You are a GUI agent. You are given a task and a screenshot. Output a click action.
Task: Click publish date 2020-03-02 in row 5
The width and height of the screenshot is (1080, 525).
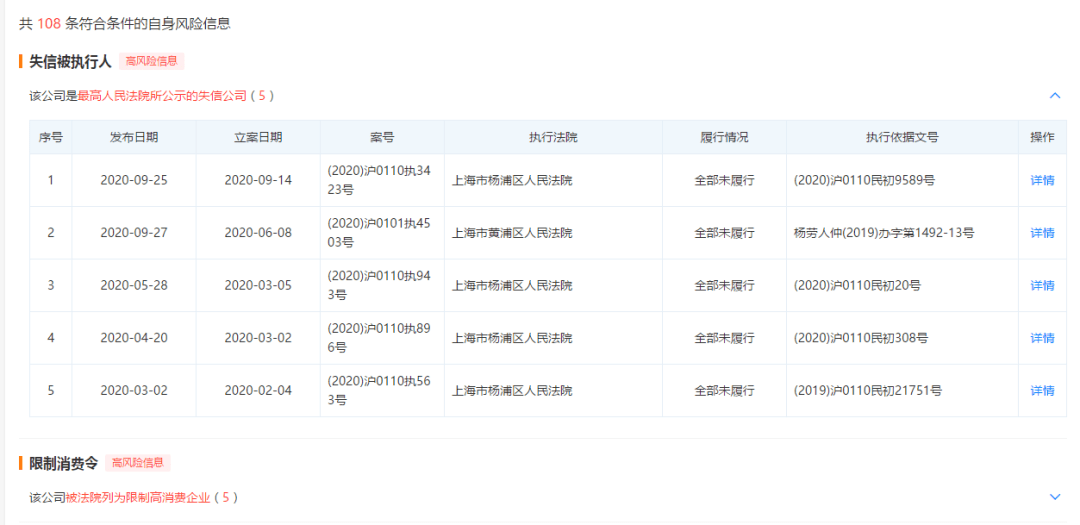(x=134, y=391)
